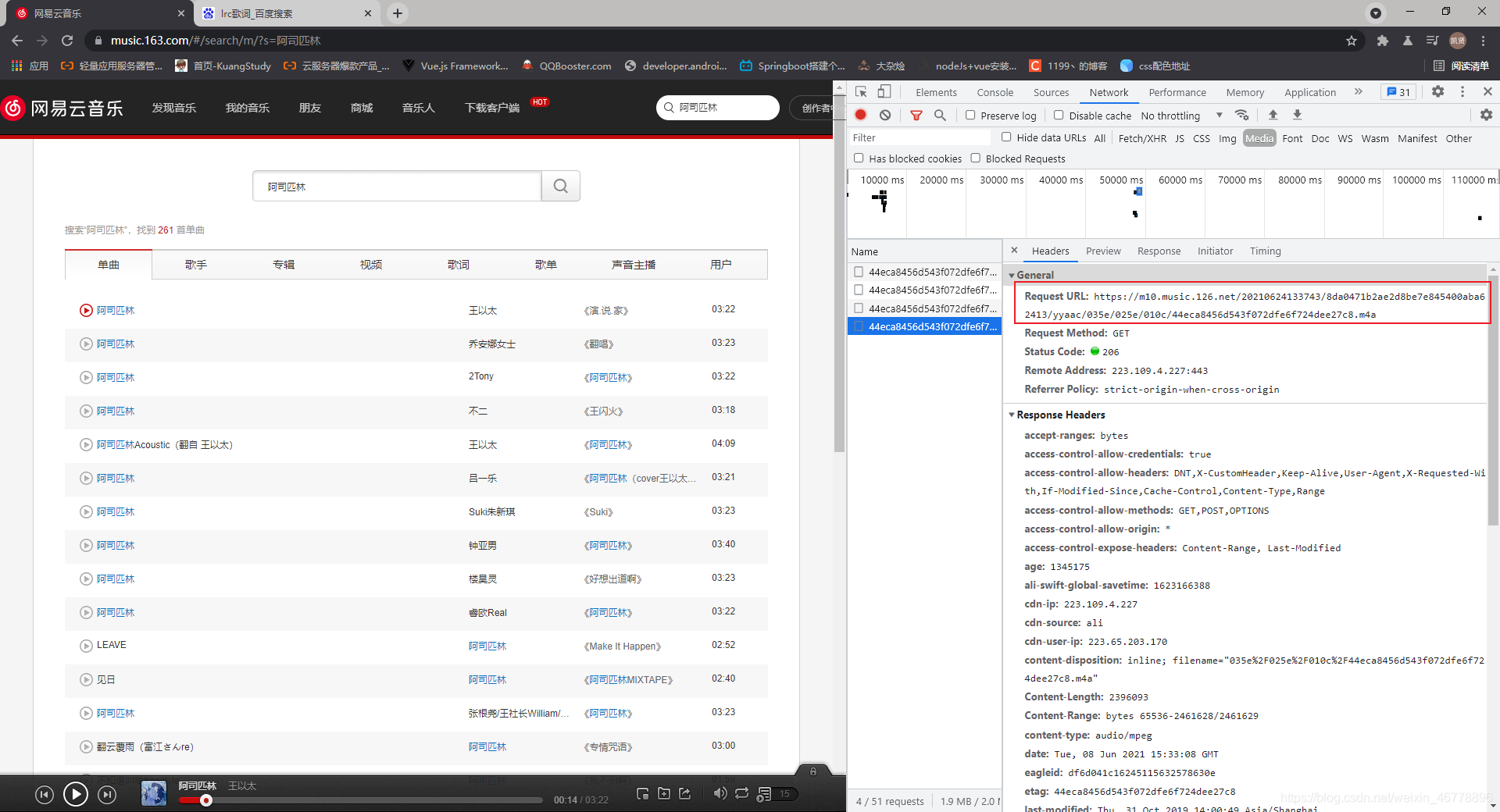Share the current song icon
The image size is (1500, 812).
685,794
